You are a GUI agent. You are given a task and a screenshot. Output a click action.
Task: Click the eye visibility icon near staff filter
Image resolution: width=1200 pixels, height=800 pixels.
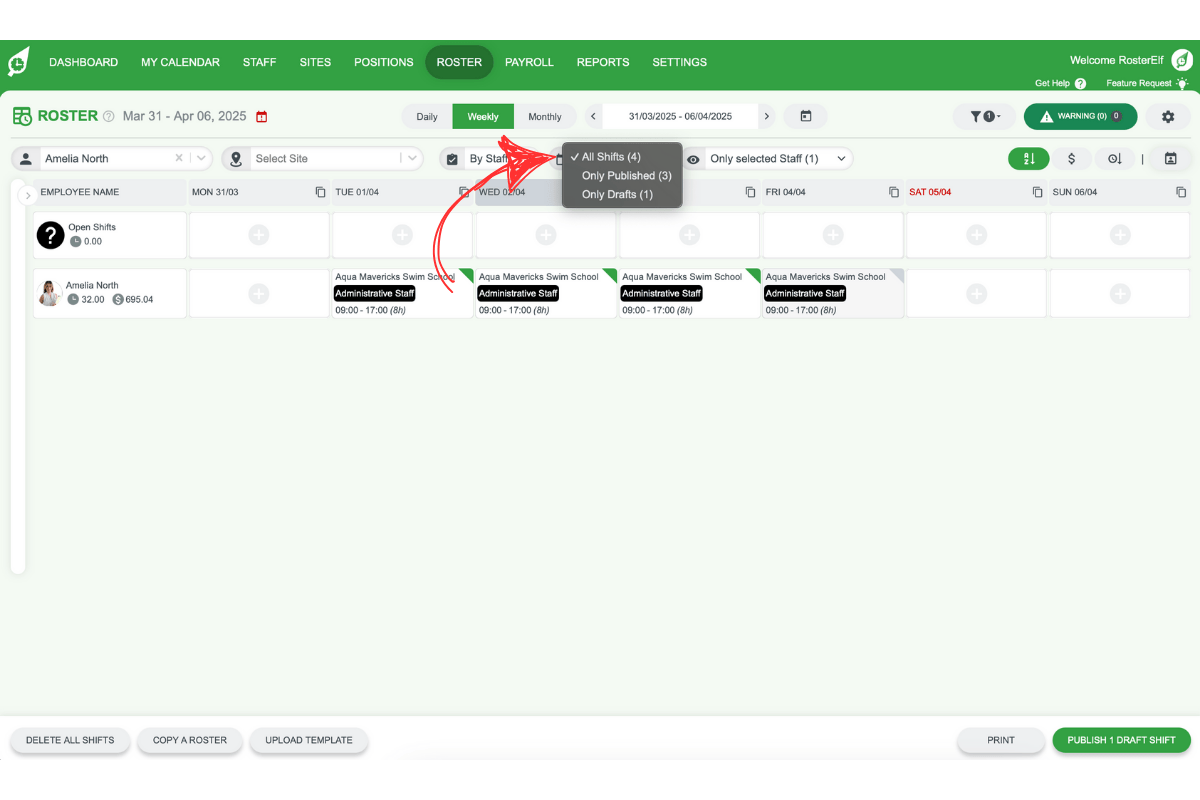coord(694,158)
